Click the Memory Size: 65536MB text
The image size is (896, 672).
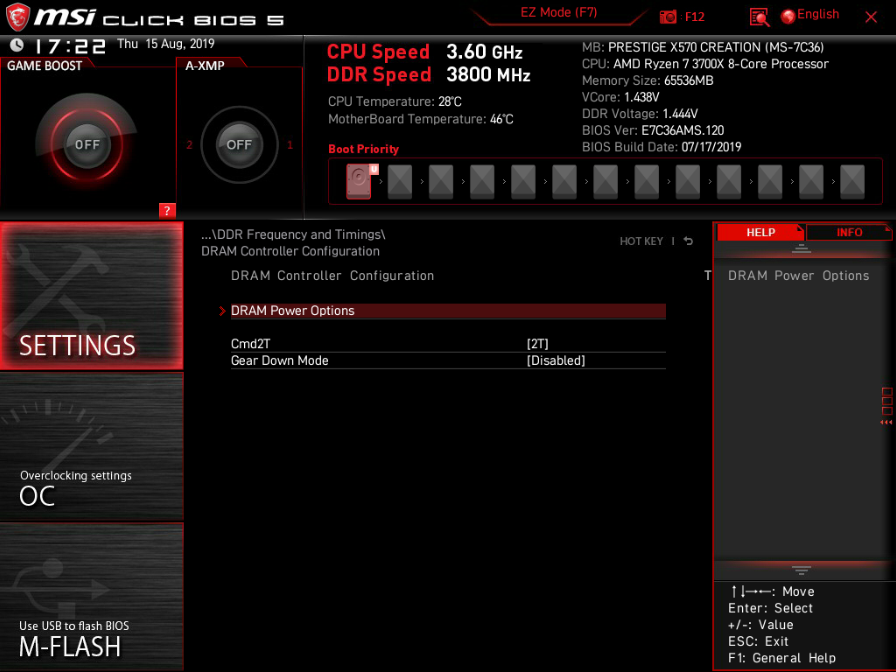click(647, 81)
